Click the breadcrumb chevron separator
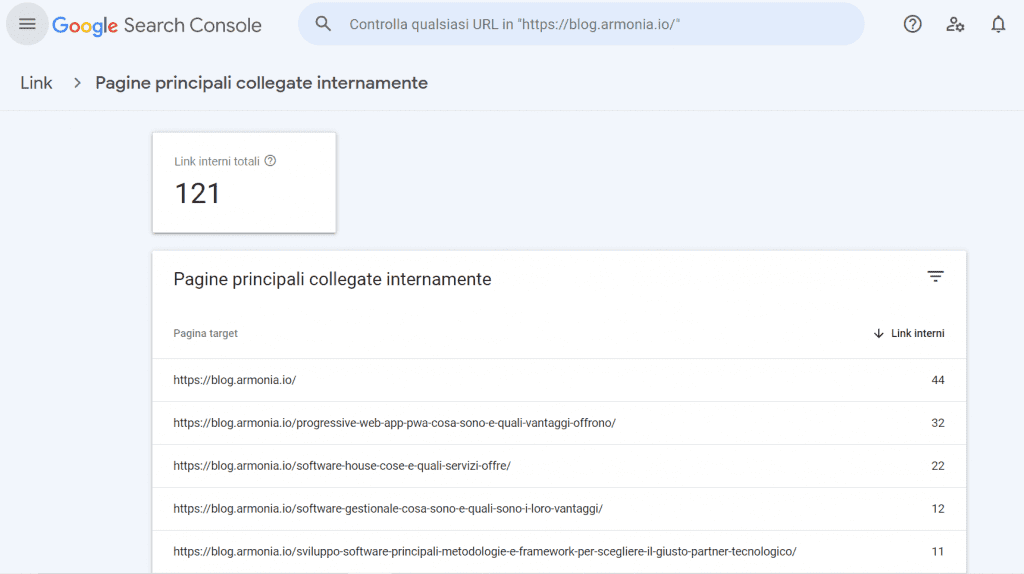 point(77,83)
